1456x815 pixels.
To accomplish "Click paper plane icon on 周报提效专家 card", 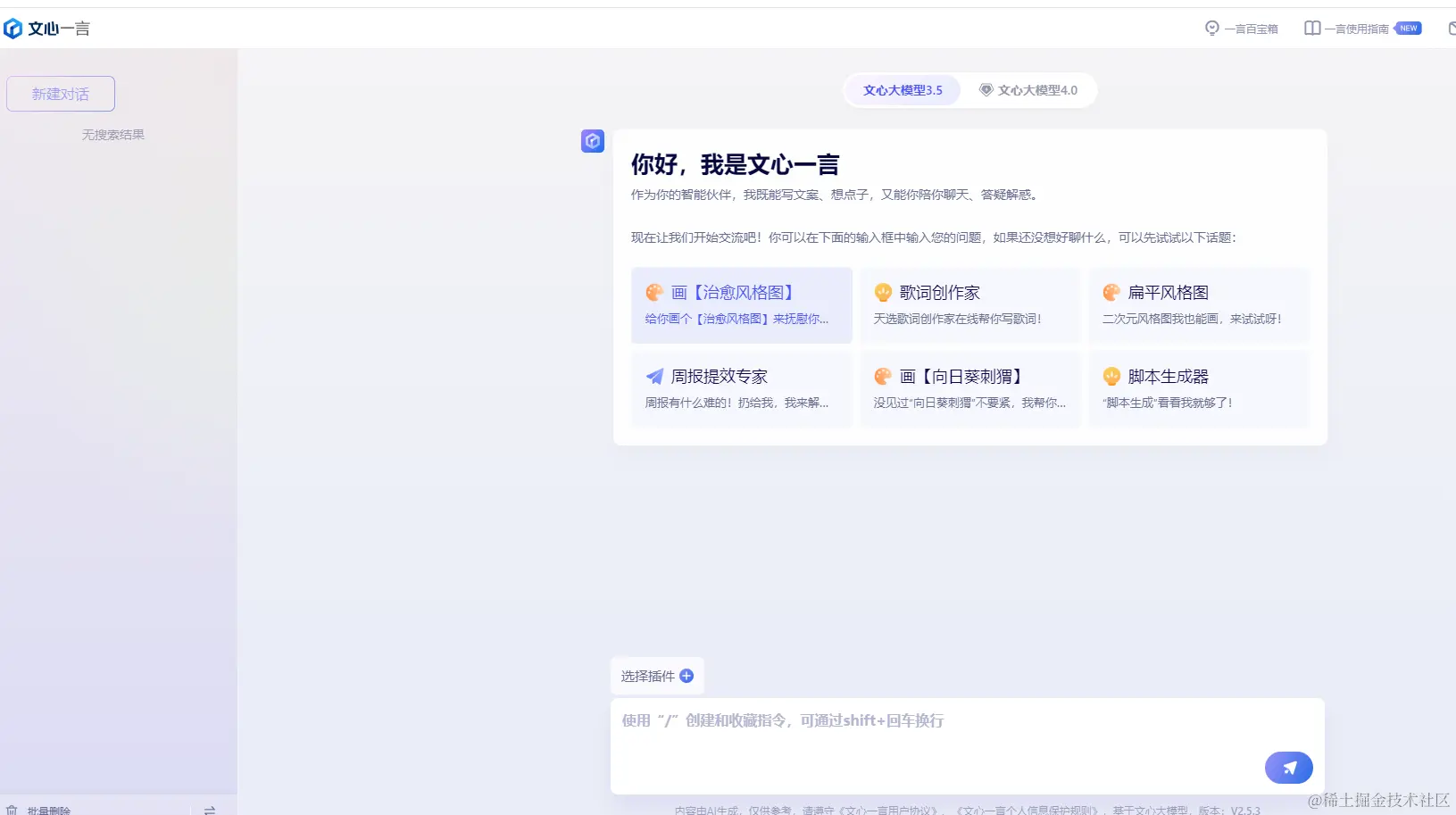I will point(654,377).
